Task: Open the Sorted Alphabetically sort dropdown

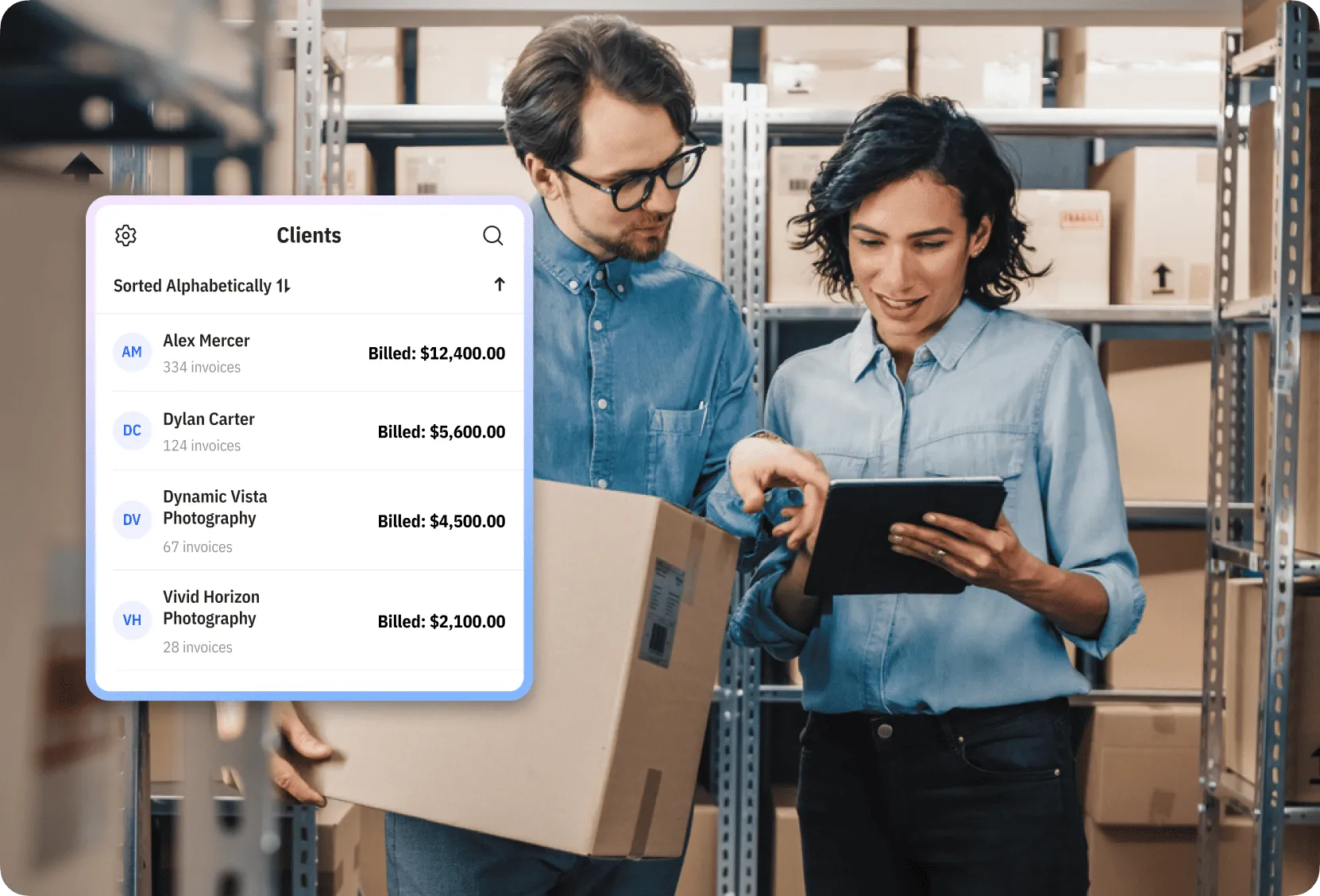Action: (202, 286)
